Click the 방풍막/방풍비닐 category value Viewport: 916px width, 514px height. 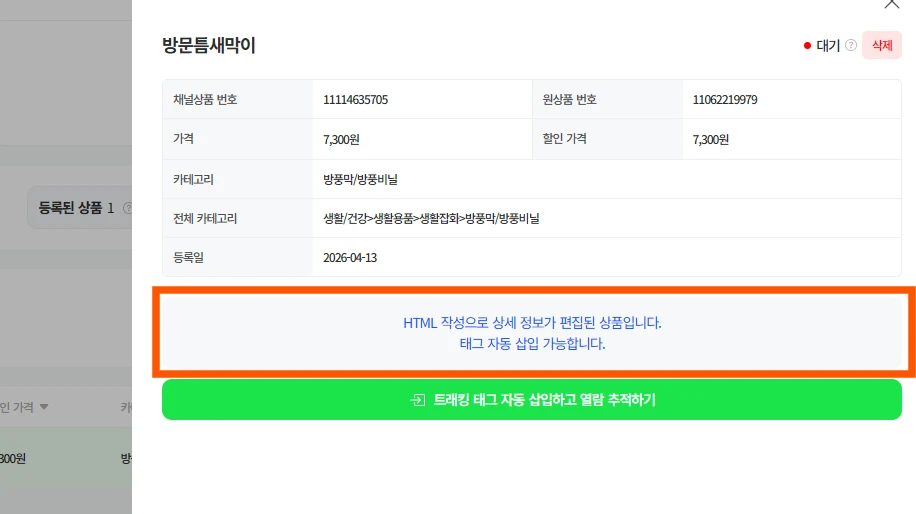[x=360, y=179]
